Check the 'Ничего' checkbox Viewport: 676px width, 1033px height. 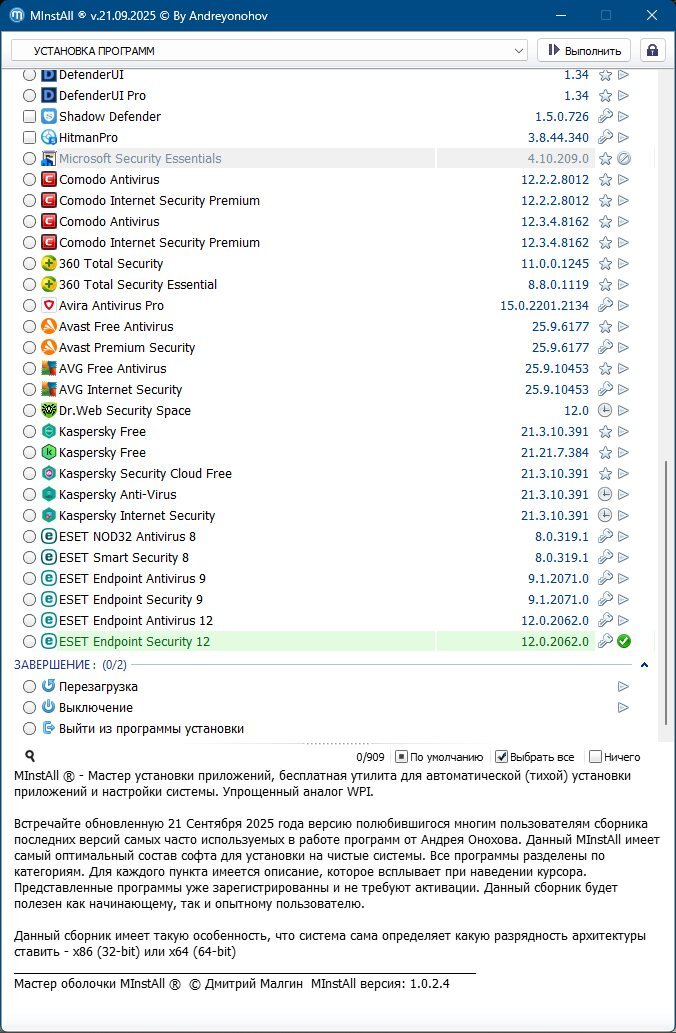coord(596,757)
